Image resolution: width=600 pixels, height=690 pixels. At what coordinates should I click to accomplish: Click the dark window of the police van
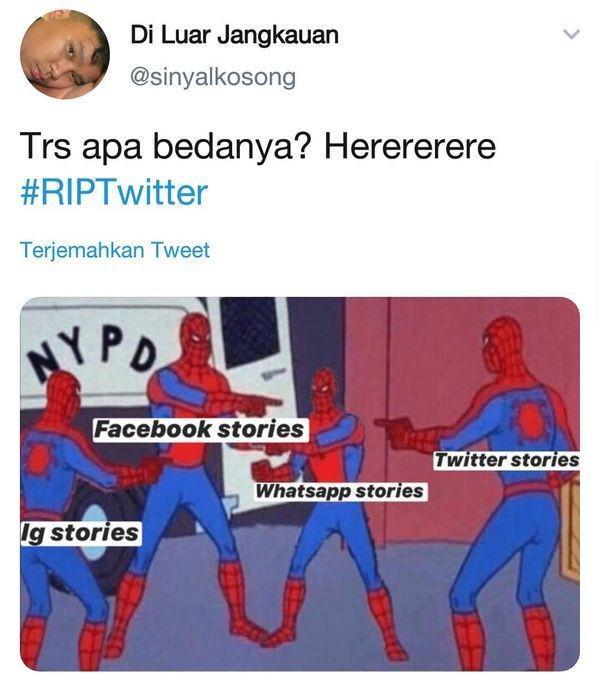(x=251, y=331)
